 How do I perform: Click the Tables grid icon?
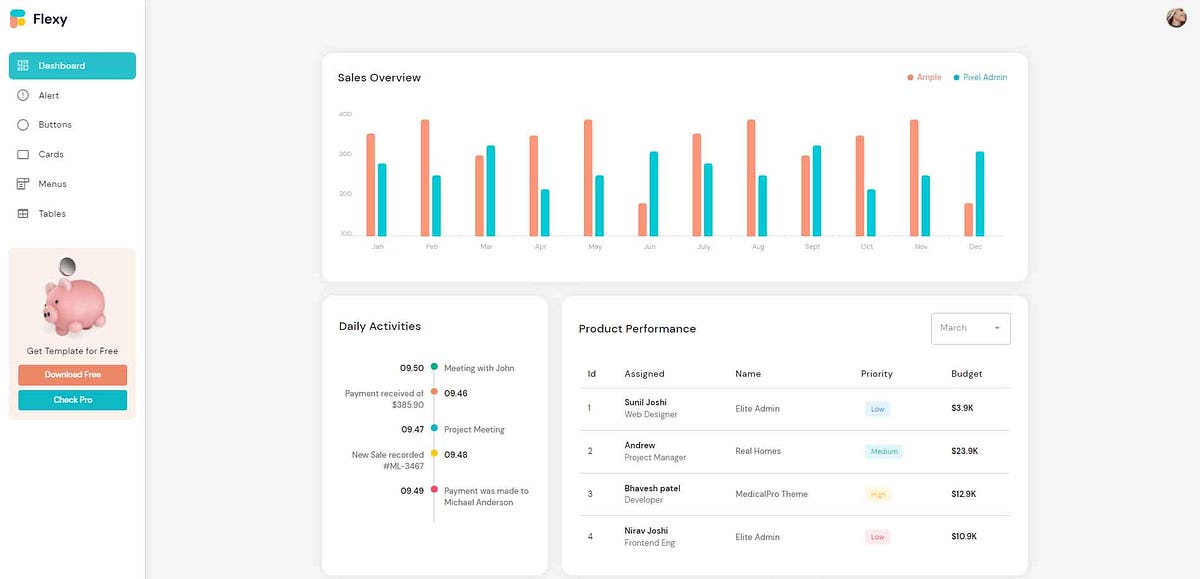(x=21, y=213)
